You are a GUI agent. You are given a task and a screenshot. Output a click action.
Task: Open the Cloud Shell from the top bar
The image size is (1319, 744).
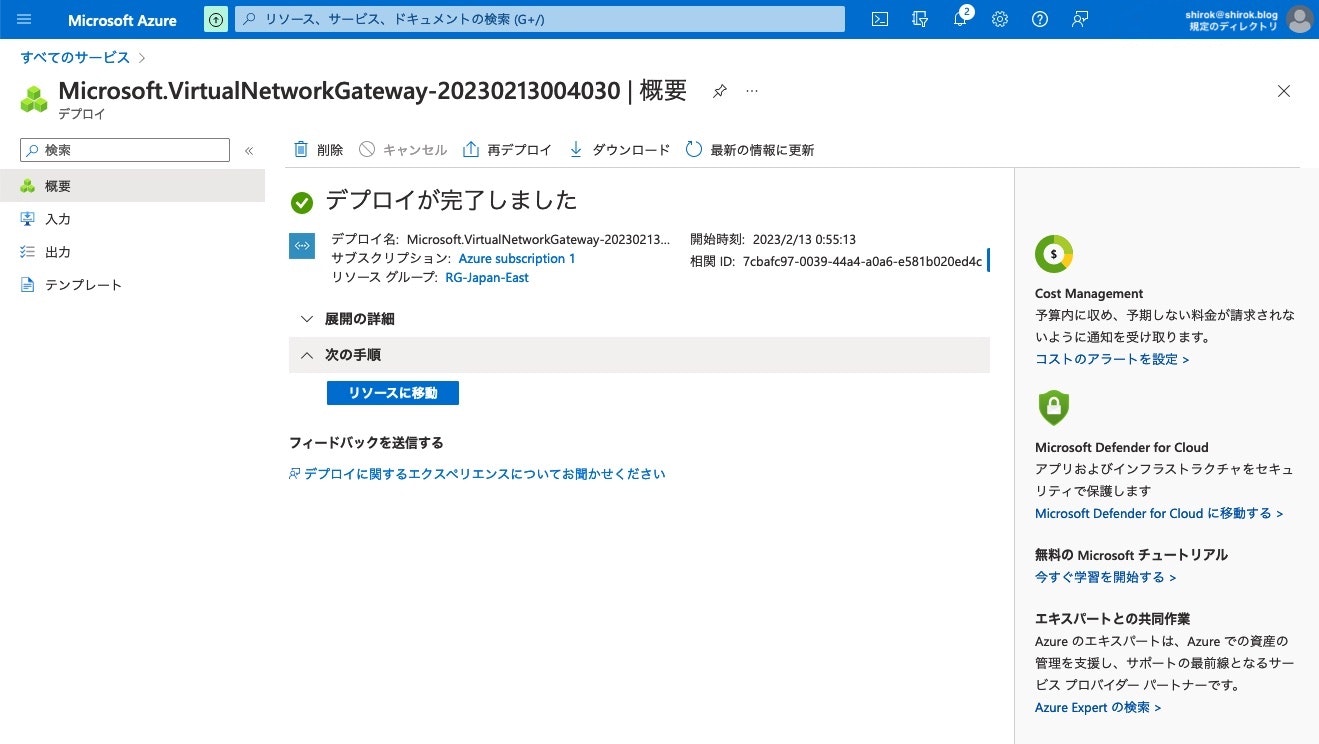click(x=879, y=19)
